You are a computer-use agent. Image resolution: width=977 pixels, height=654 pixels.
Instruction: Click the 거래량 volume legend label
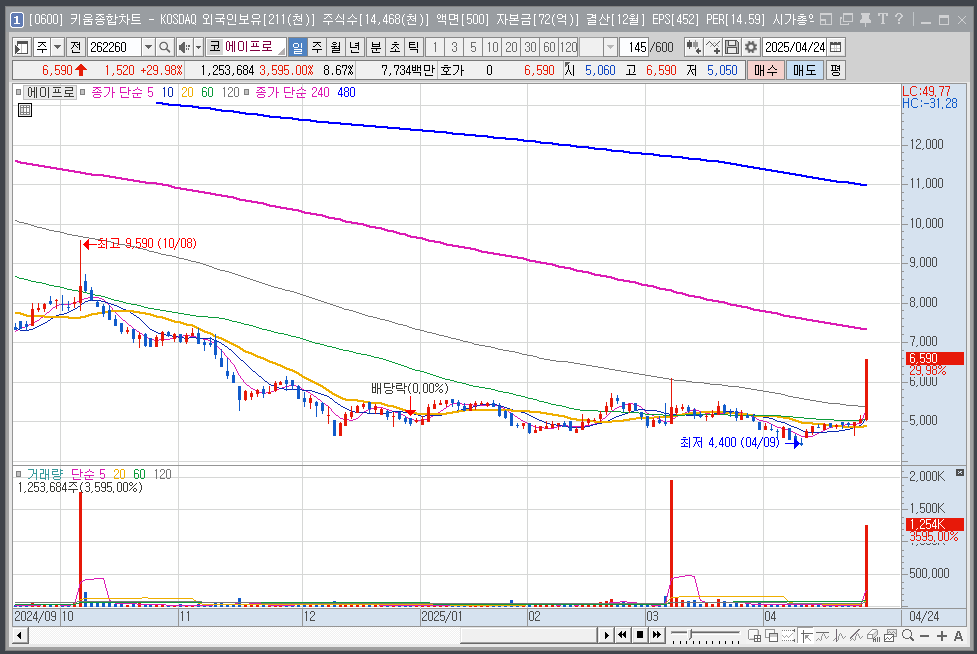click(45, 474)
